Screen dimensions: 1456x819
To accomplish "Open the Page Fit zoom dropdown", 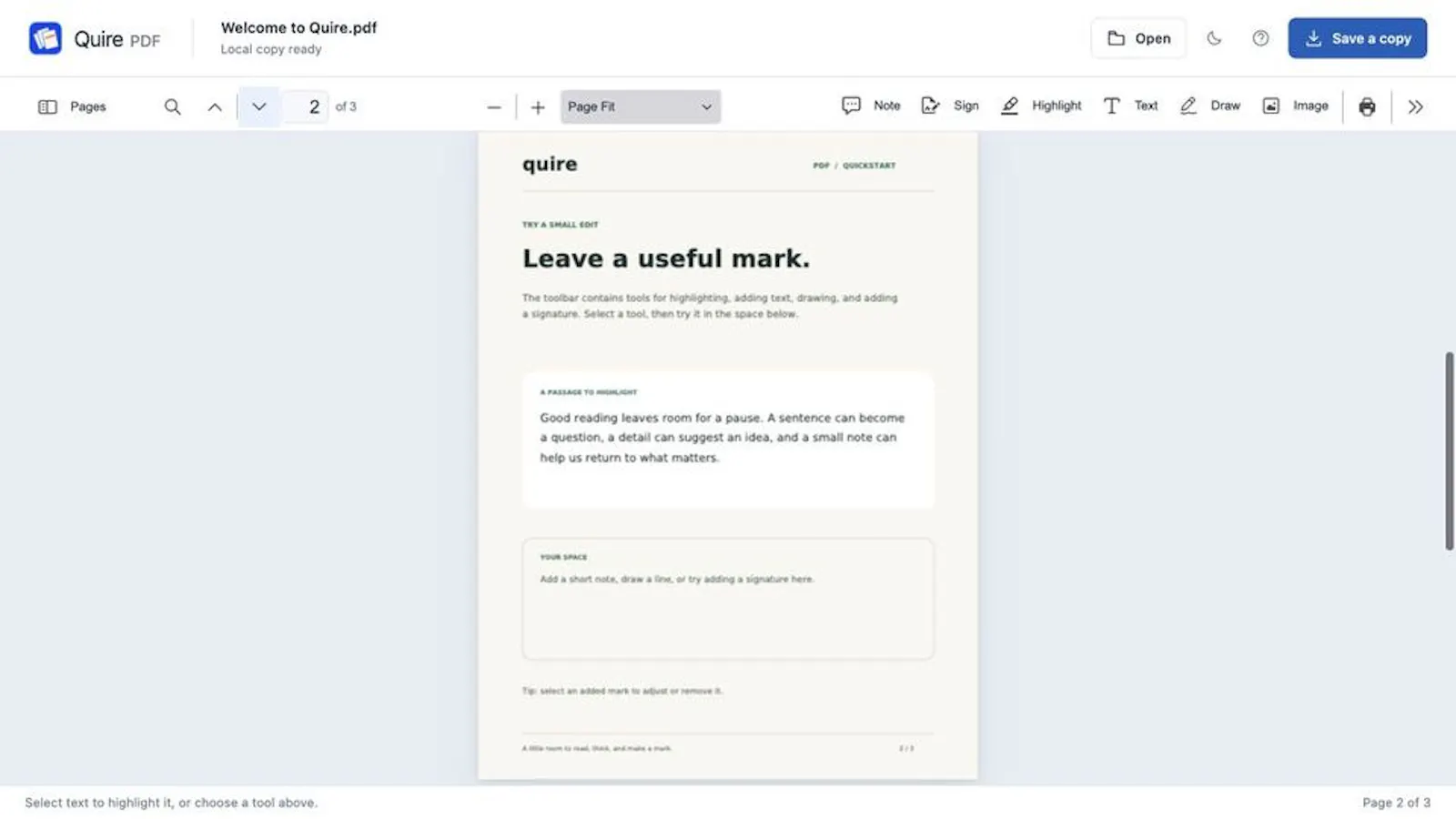I will pos(641,106).
